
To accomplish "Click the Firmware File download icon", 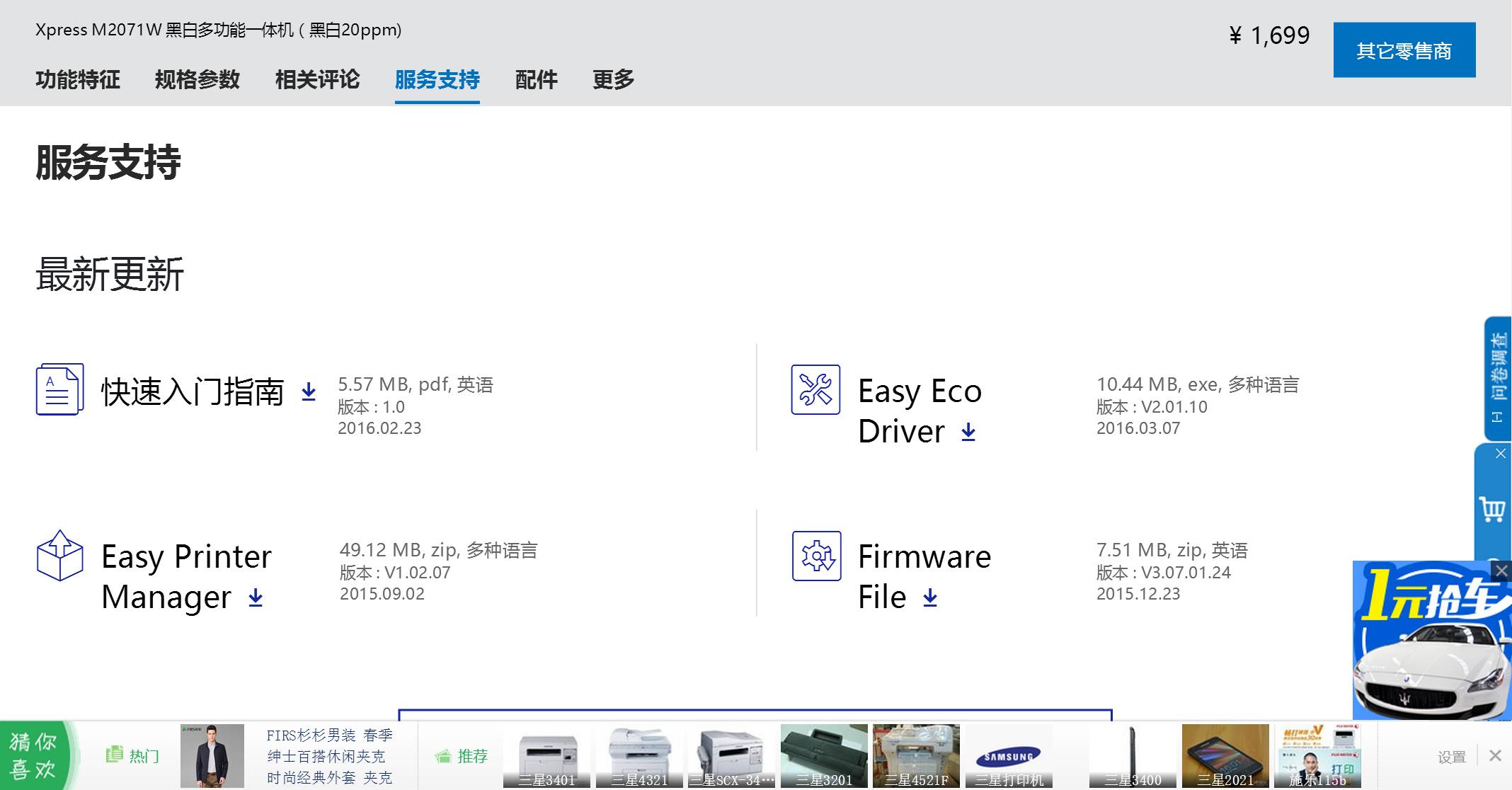I will [x=930, y=598].
